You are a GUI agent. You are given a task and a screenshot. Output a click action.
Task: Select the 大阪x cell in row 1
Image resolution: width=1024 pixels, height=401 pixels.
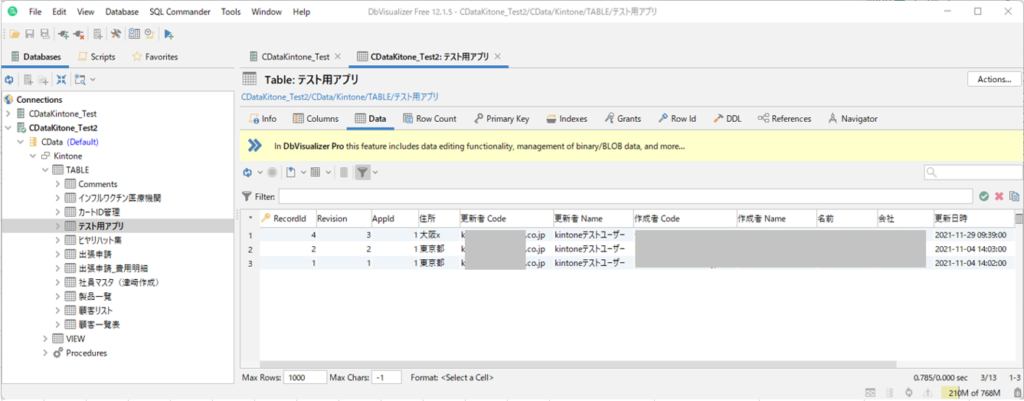pos(439,234)
